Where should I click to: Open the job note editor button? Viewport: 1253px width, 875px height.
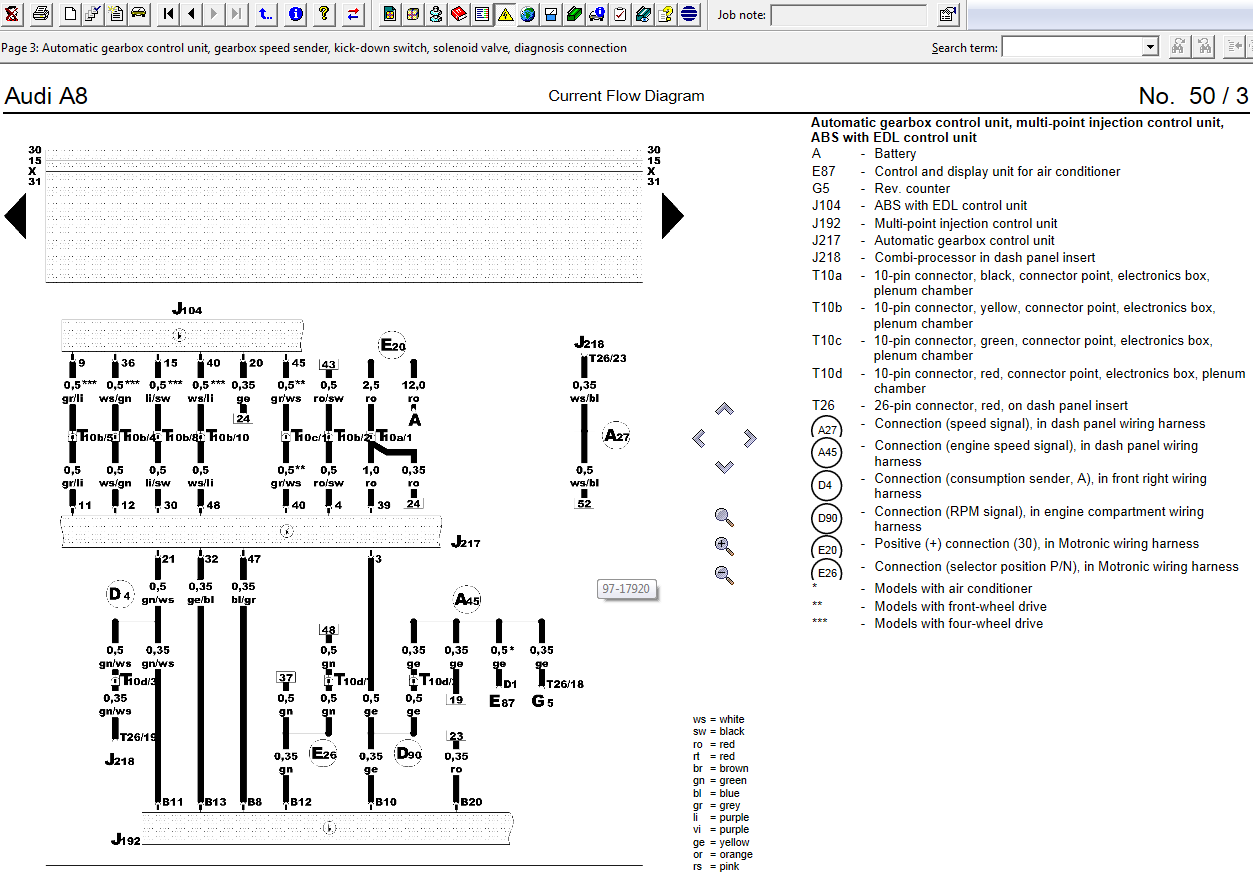tap(948, 14)
